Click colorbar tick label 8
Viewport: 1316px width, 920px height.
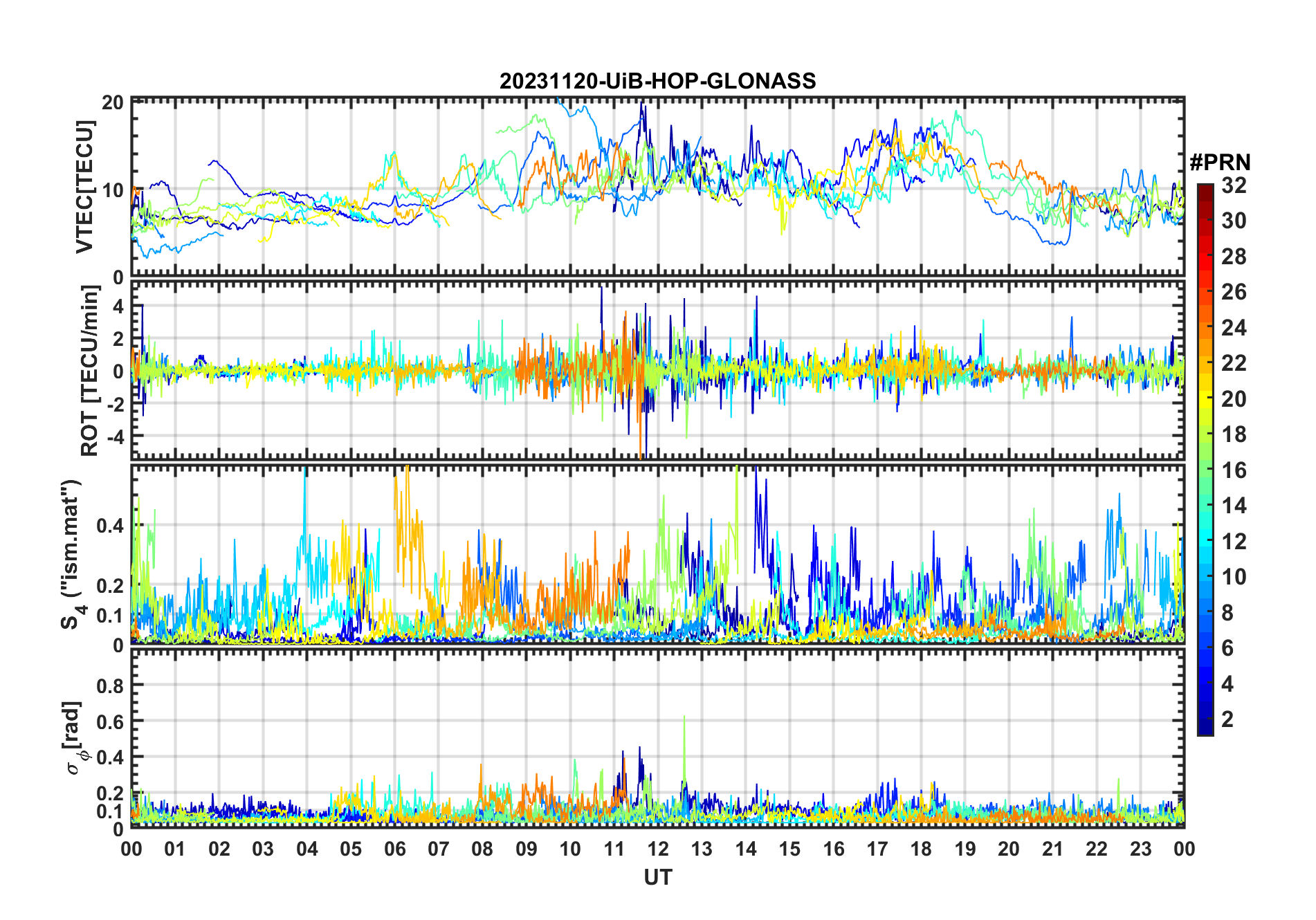tap(1227, 613)
